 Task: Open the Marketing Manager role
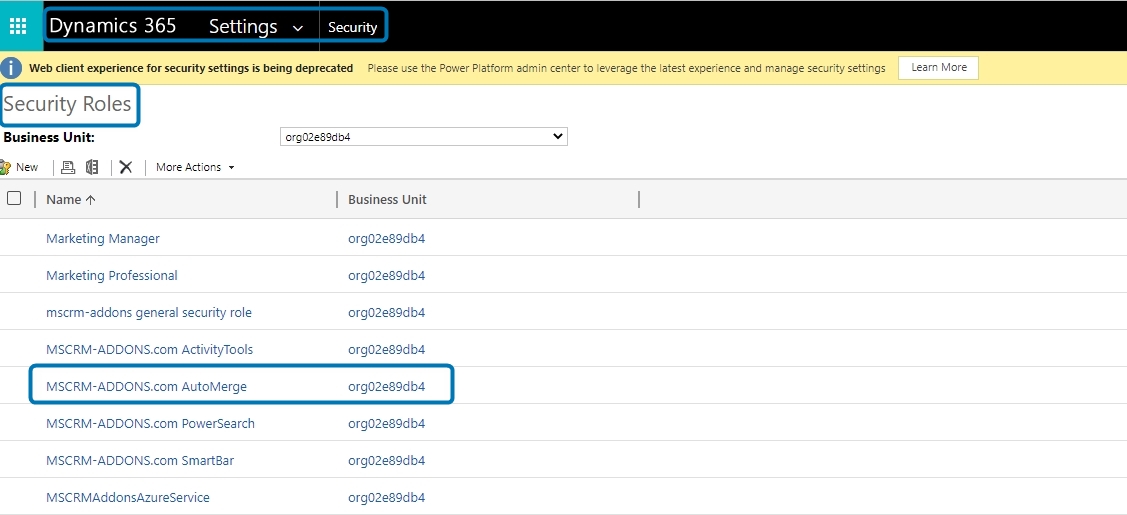103,238
